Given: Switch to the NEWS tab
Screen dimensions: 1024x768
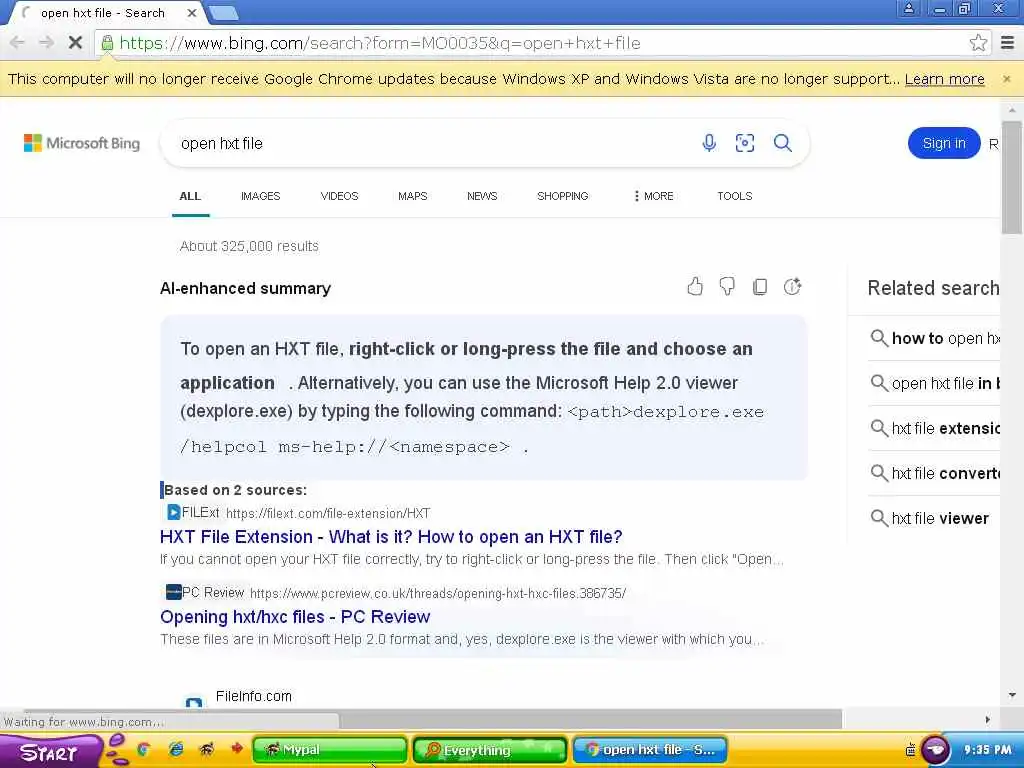Looking at the screenshot, I should pyautogui.click(x=482, y=196).
